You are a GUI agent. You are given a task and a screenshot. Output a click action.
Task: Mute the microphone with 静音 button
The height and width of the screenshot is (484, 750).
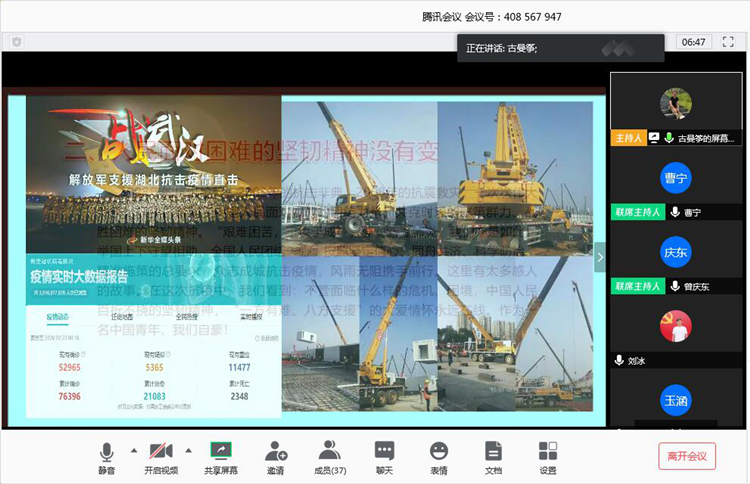(106, 456)
